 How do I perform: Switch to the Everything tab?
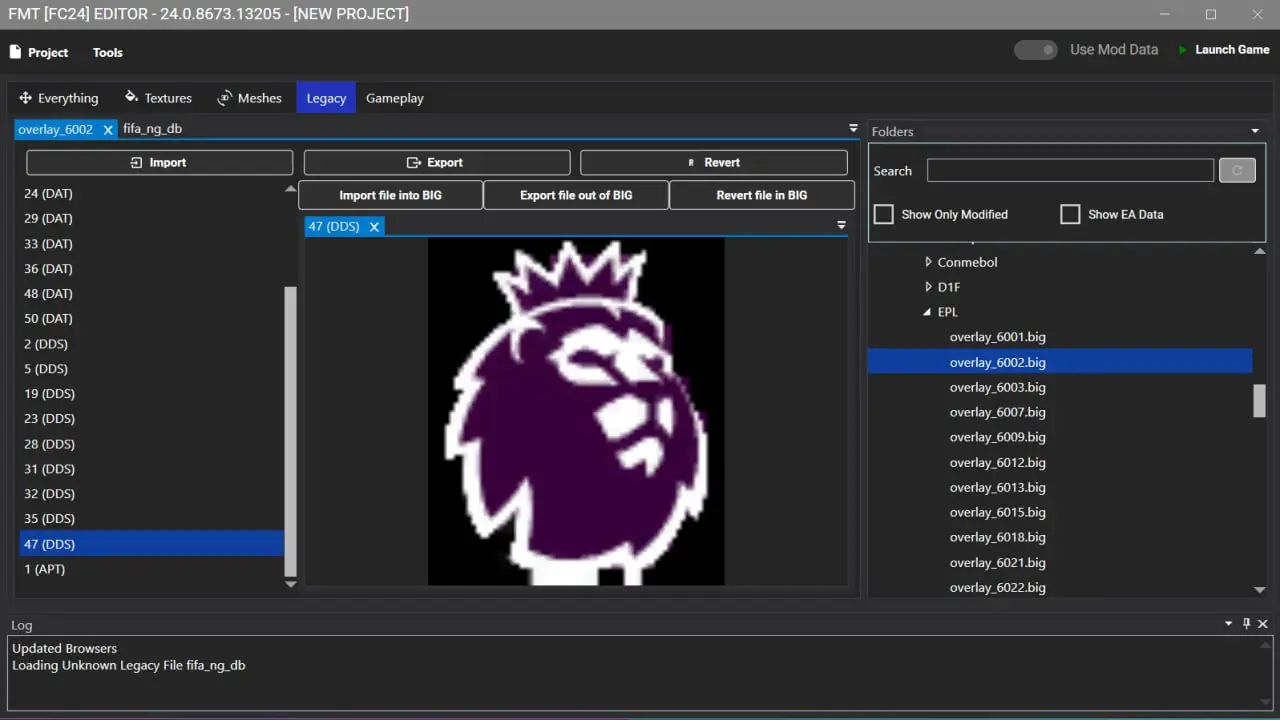point(59,98)
